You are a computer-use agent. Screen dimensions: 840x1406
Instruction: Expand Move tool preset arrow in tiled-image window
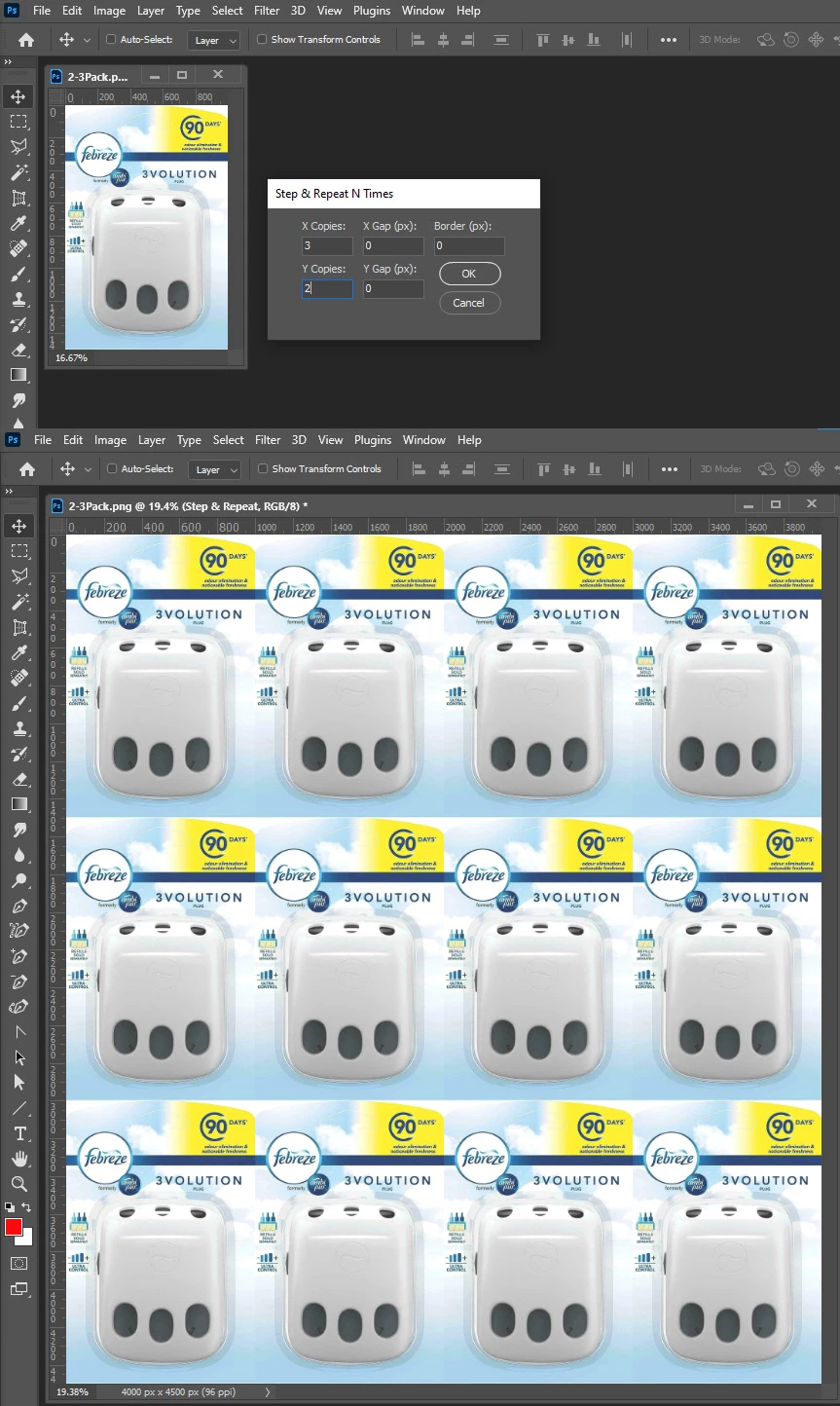coord(88,469)
